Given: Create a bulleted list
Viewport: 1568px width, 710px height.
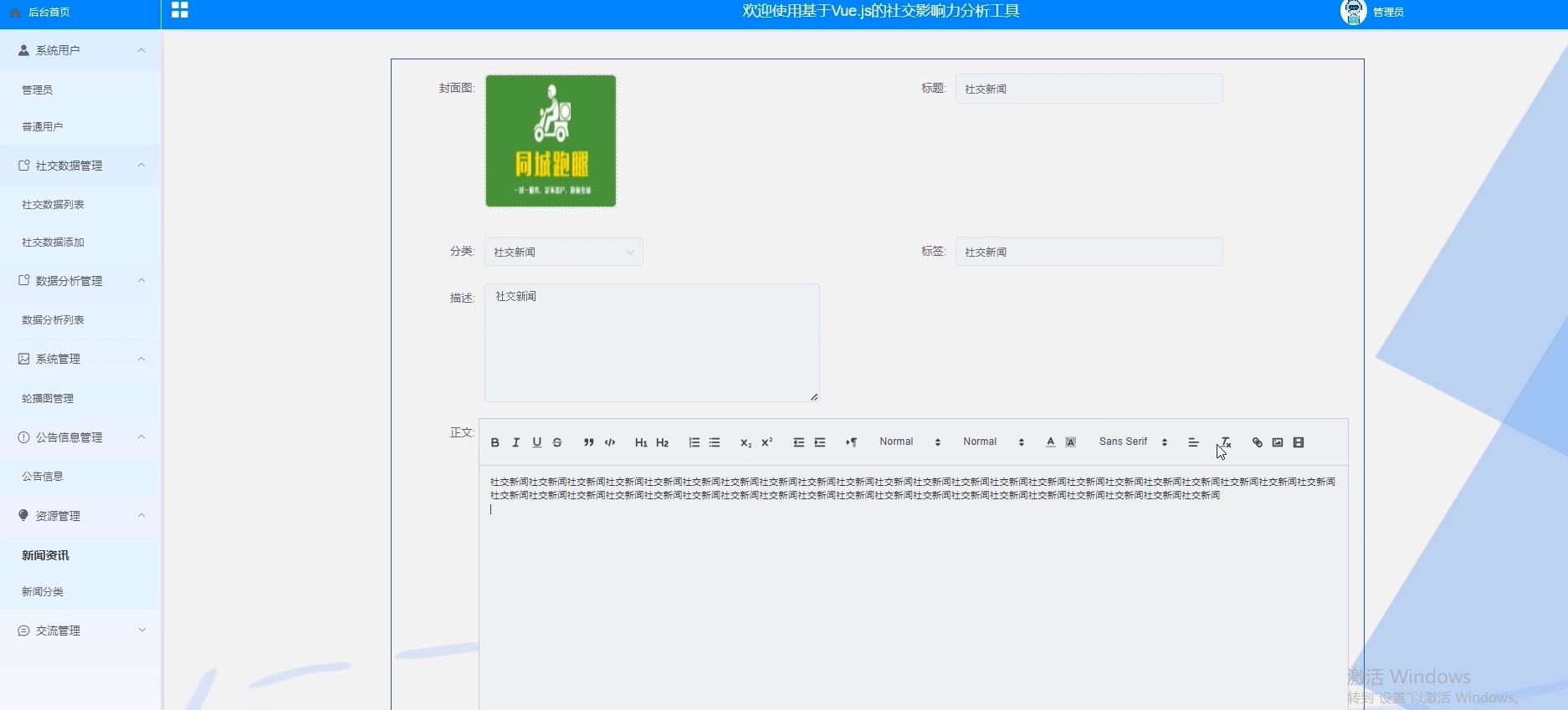Looking at the screenshot, I should click(715, 442).
